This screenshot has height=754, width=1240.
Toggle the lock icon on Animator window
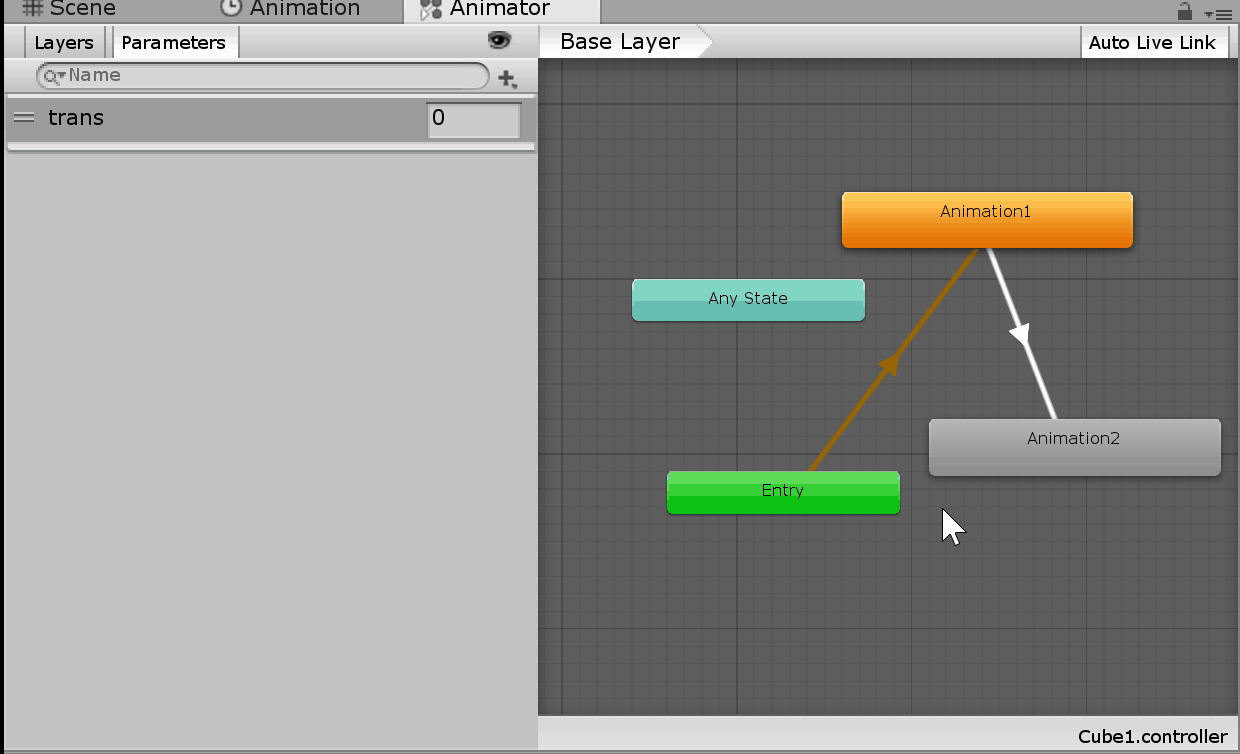click(x=1184, y=11)
